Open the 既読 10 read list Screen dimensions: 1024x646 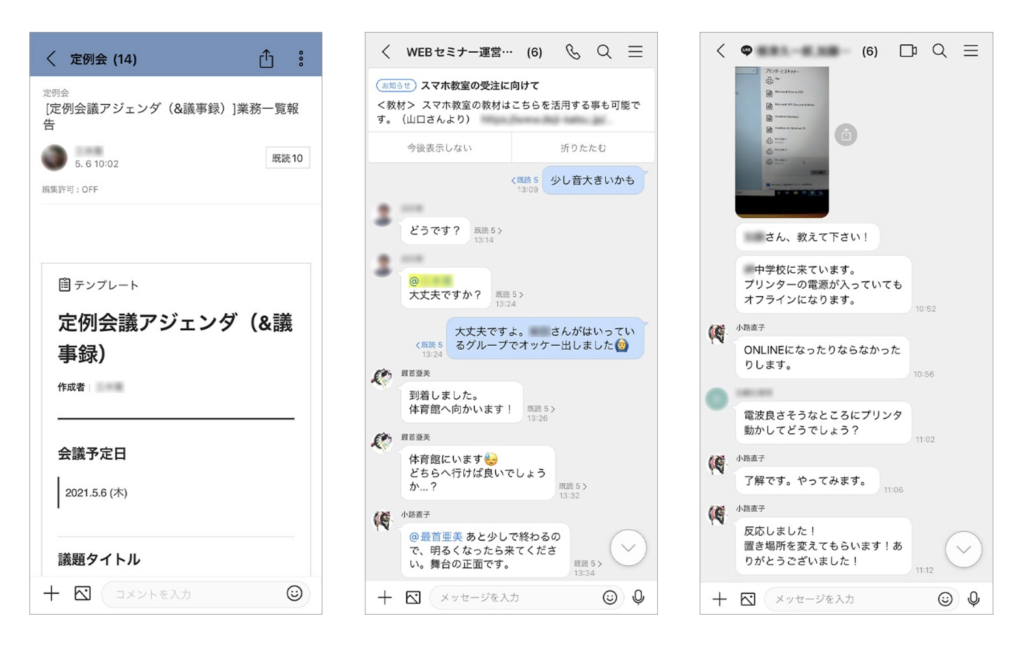287,158
